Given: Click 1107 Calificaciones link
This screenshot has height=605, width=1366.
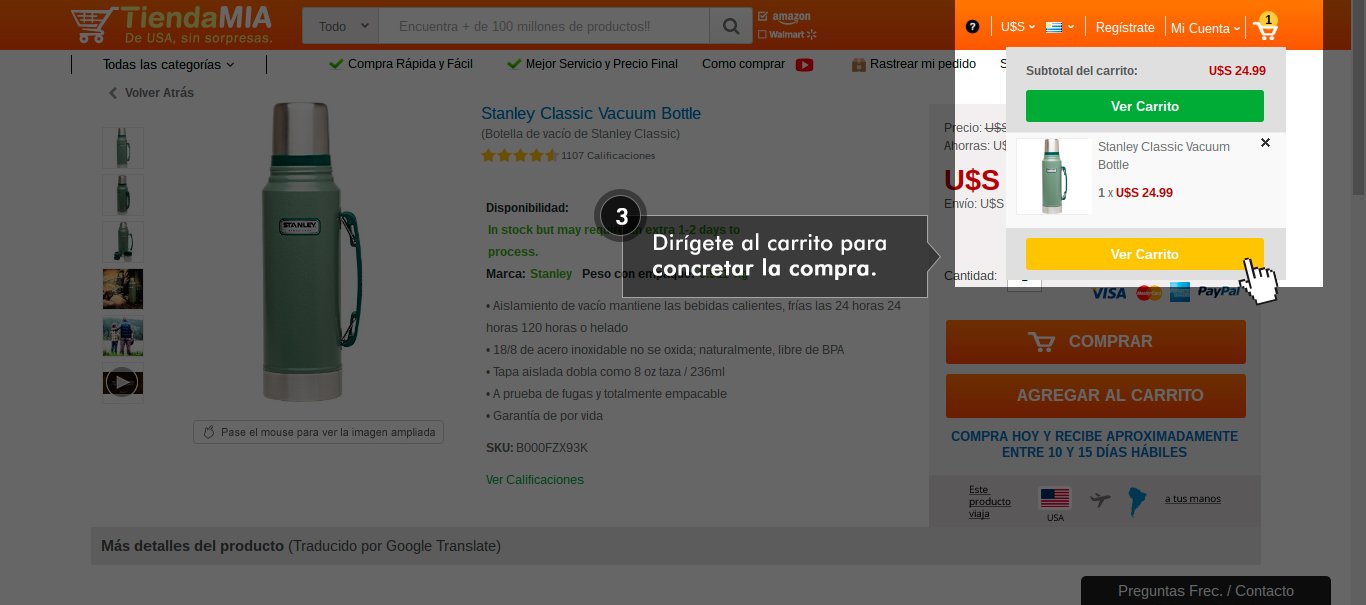Looking at the screenshot, I should coord(608,156).
